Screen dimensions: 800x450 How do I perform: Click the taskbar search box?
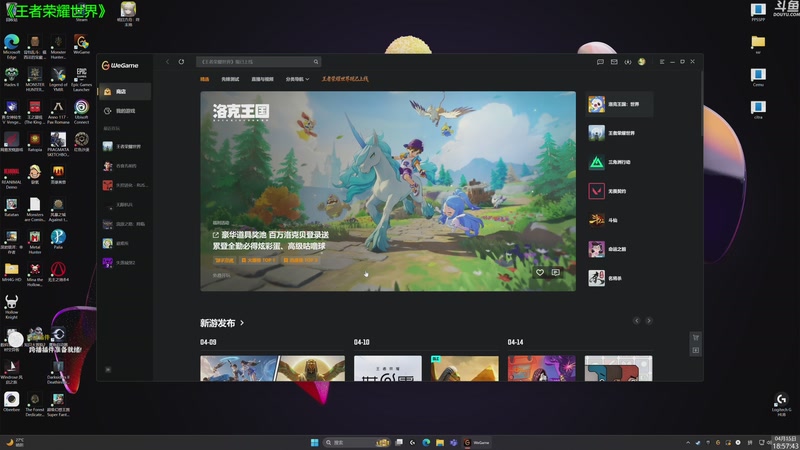pyautogui.click(x=357, y=442)
